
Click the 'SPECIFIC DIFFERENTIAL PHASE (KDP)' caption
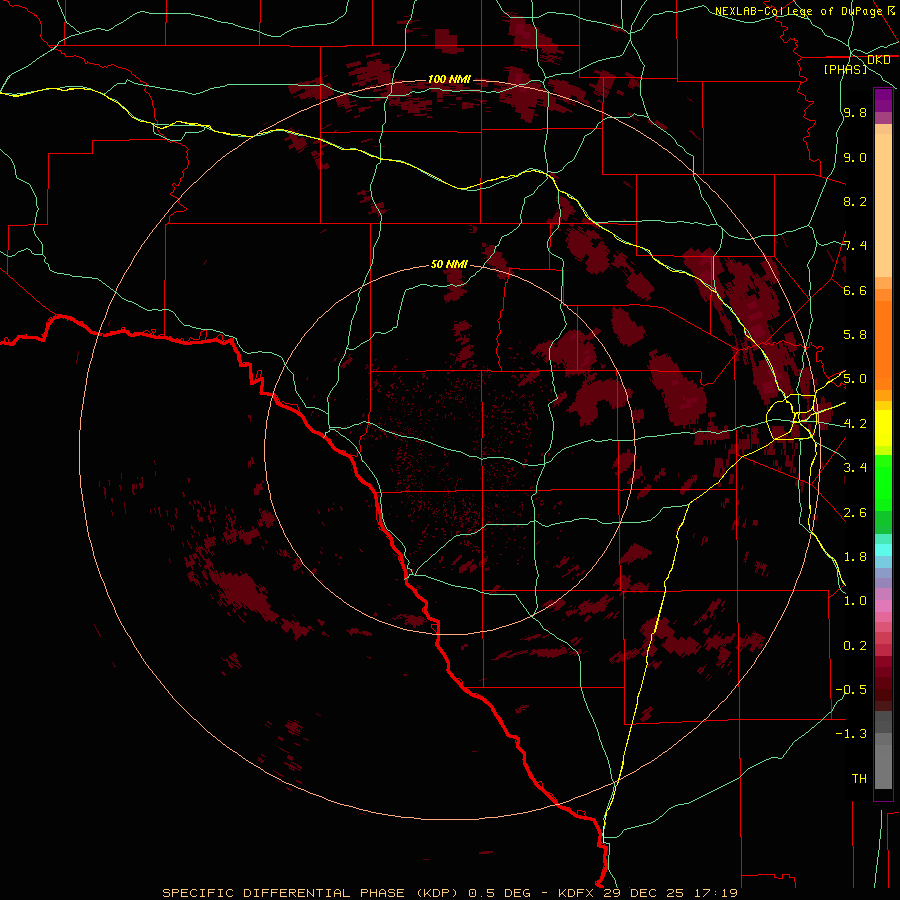(x=310, y=893)
